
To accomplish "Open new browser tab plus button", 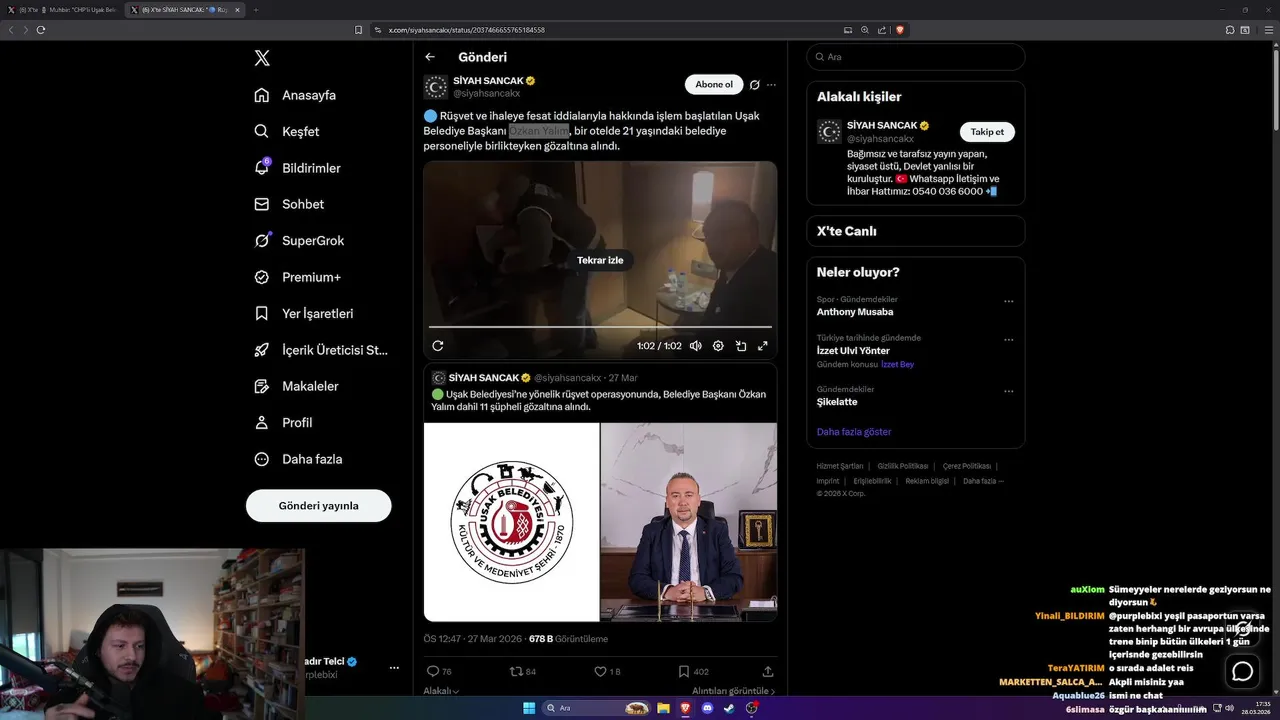I will click(x=256, y=10).
